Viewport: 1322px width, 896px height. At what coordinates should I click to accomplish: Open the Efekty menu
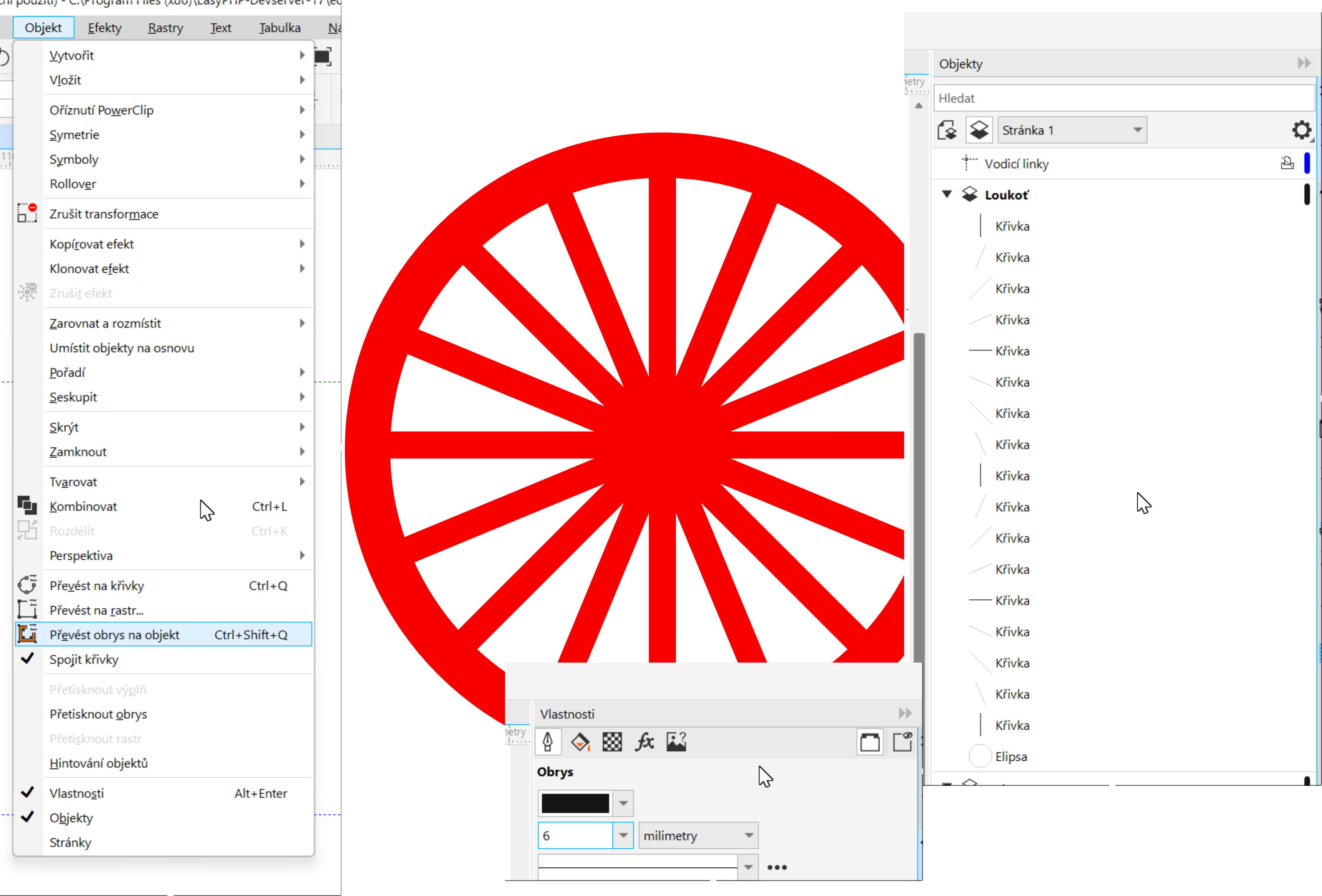[105, 27]
